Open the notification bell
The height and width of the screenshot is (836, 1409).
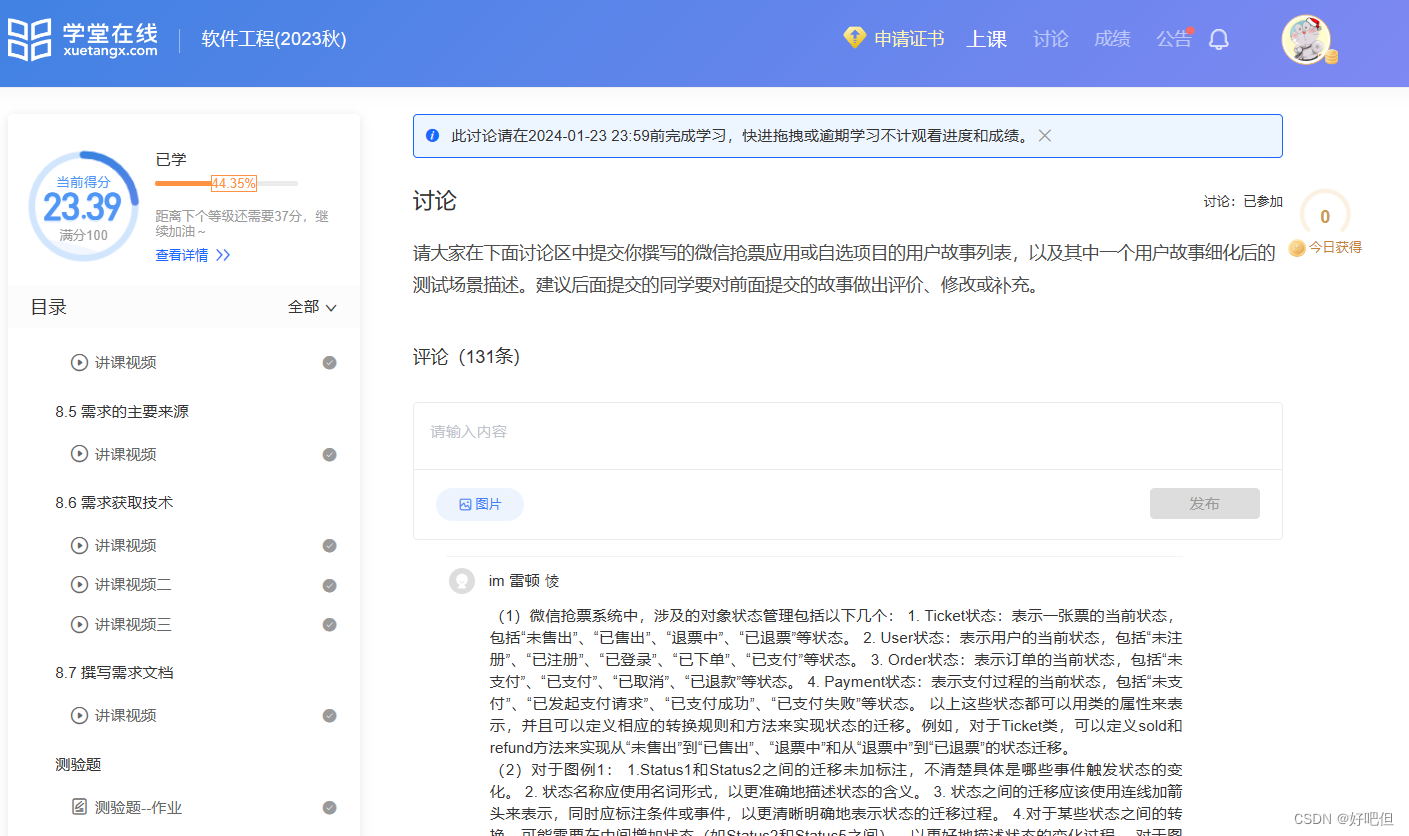[x=1218, y=39]
